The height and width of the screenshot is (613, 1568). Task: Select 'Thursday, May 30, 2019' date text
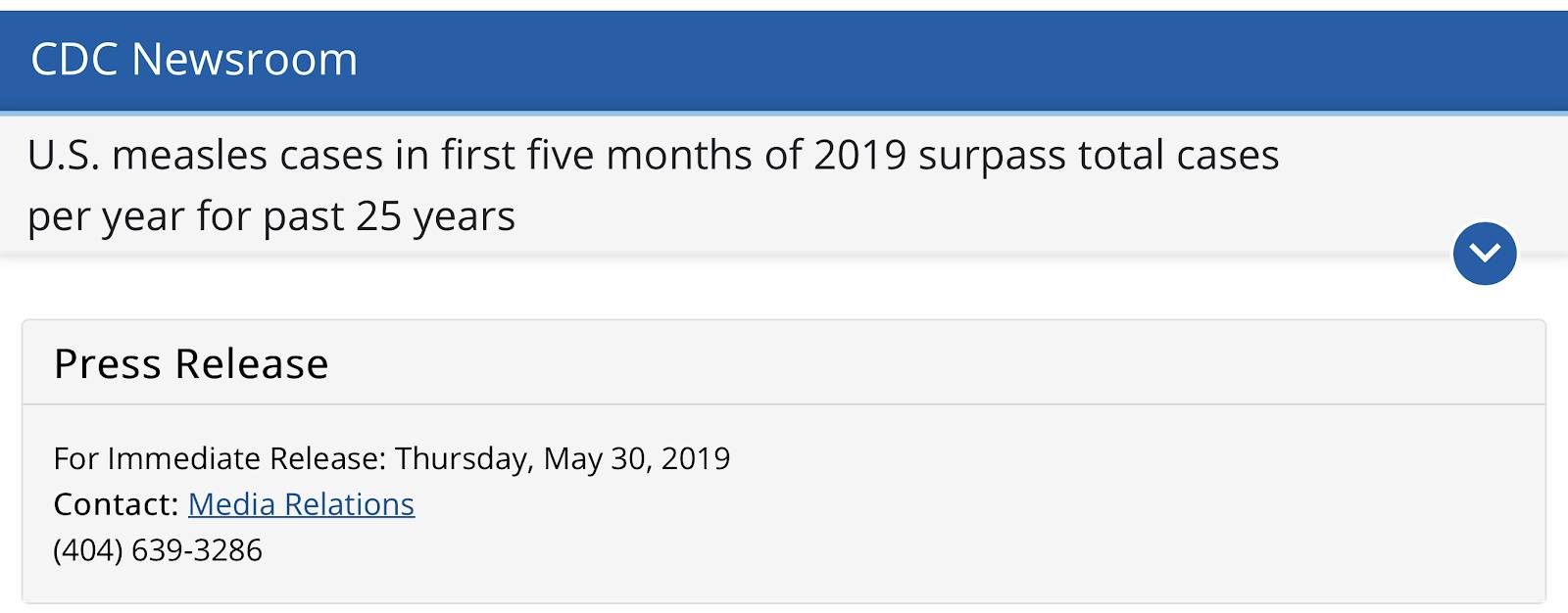click(x=563, y=458)
